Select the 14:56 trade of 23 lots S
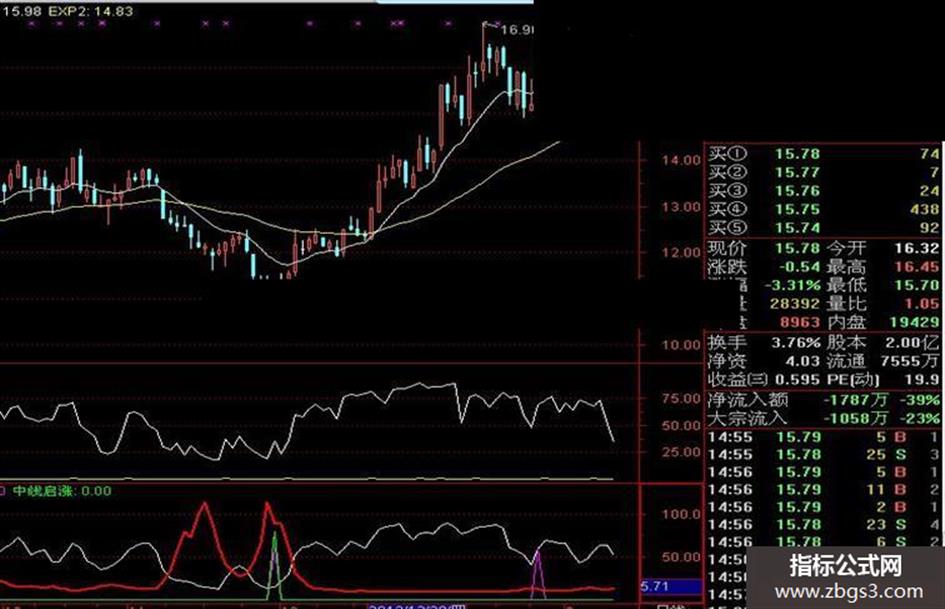This screenshot has width=945, height=609. click(823, 524)
